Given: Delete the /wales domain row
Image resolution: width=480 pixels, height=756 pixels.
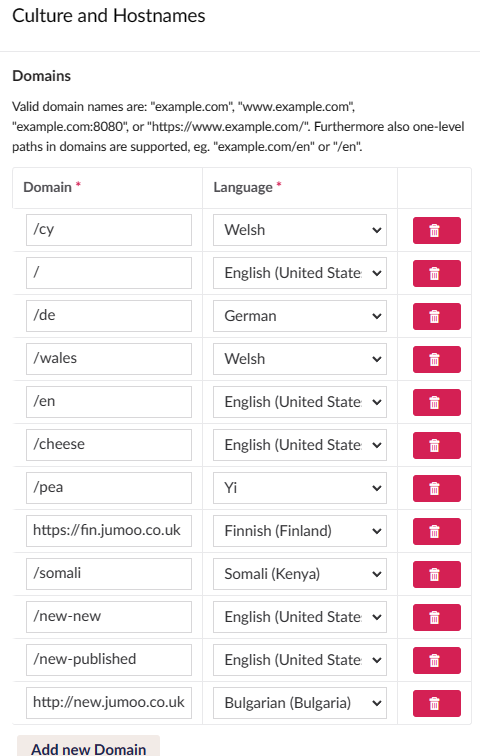Looking at the screenshot, I should (437, 359).
